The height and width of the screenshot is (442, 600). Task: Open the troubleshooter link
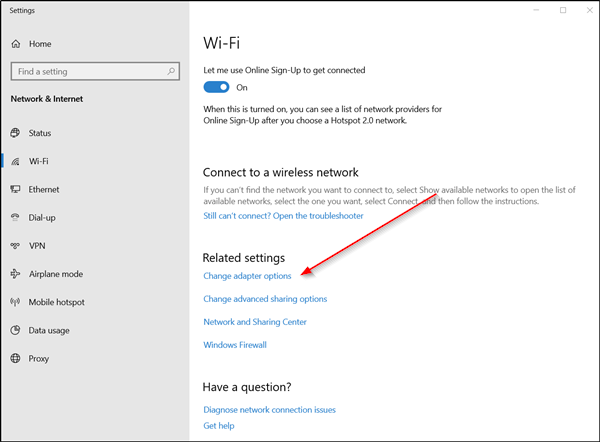pyautogui.click(x=283, y=215)
